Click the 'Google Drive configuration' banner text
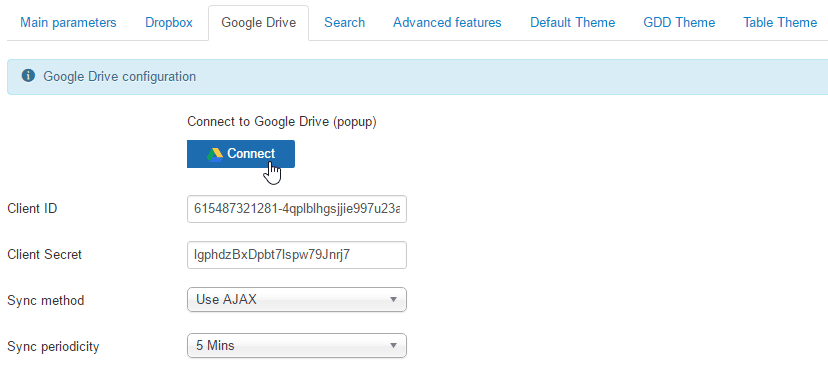Viewport: 828px width, 366px height. click(119, 77)
